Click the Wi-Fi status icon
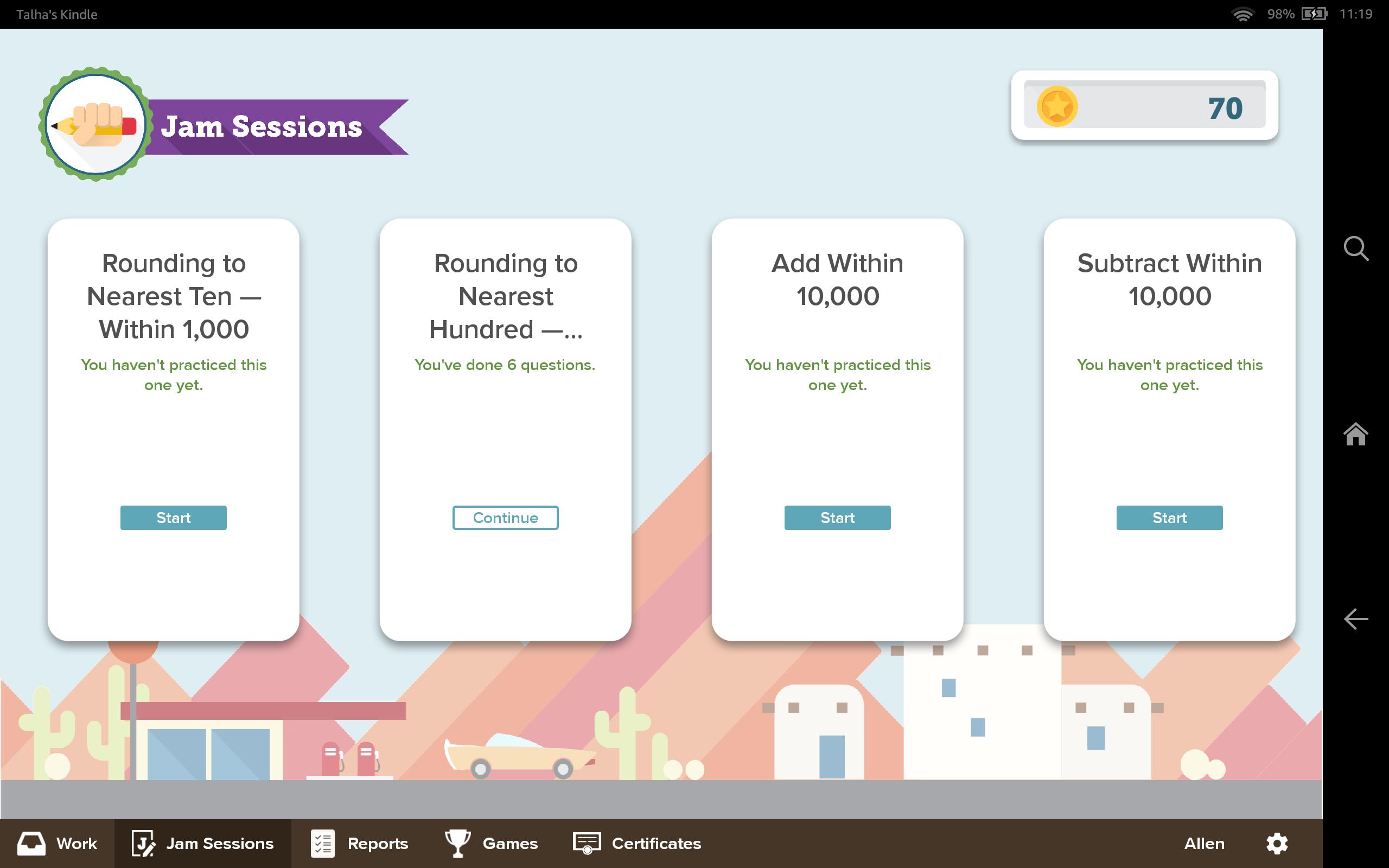This screenshot has height=868, width=1389. point(1244,14)
